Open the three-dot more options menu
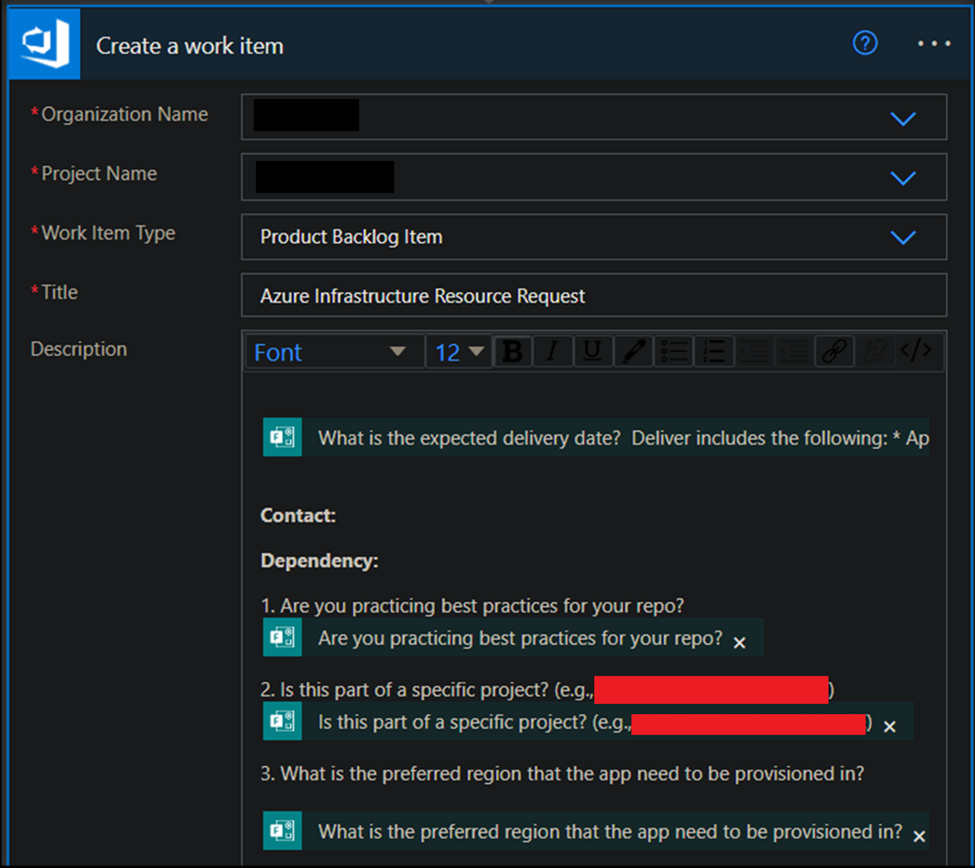This screenshot has height=868, width=975. 934,44
